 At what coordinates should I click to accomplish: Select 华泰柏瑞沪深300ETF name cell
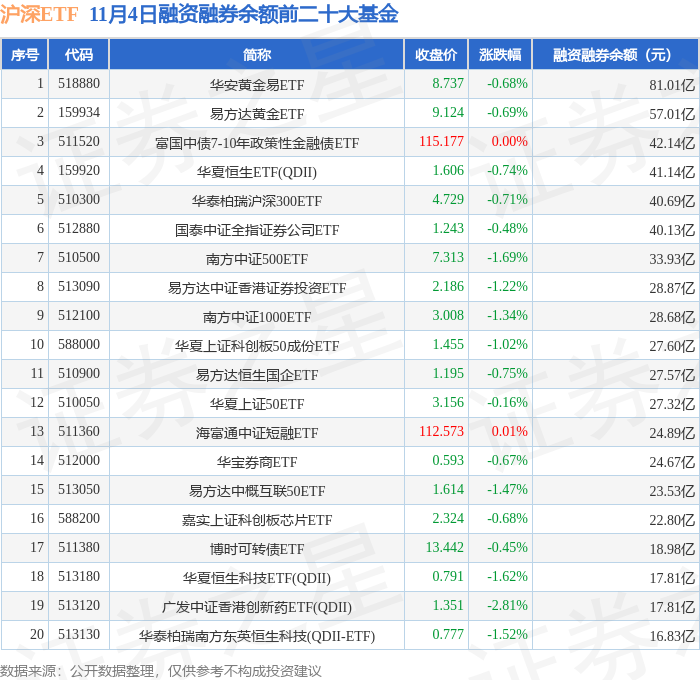coord(257,201)
